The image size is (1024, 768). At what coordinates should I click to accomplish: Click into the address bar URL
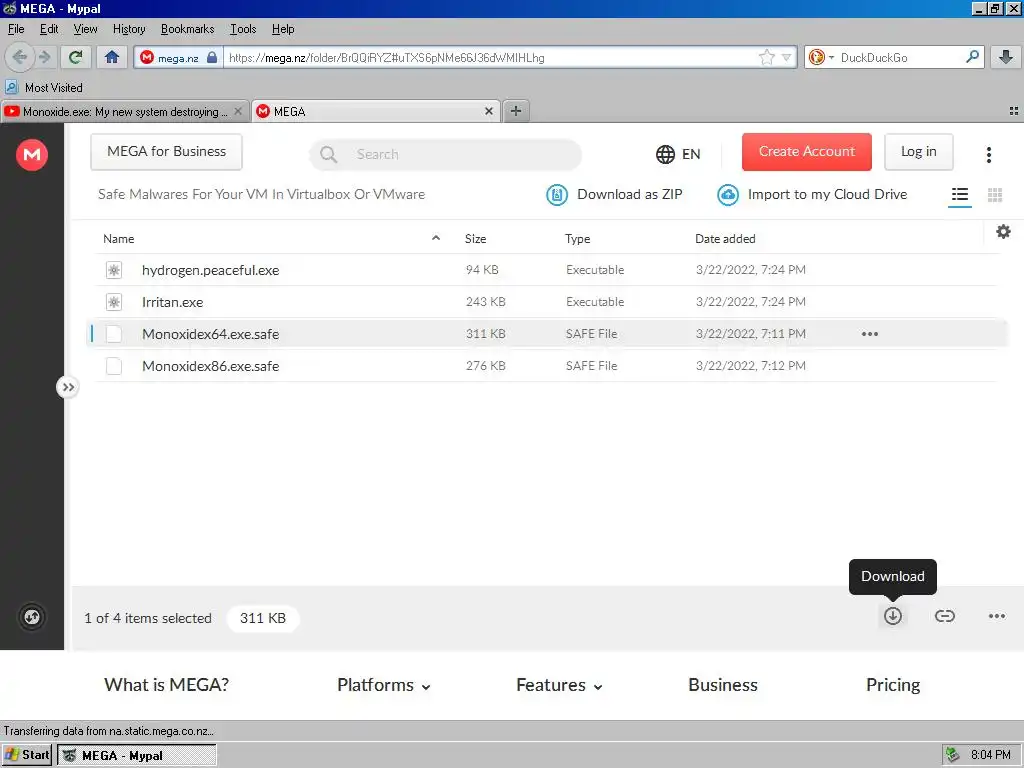(490, 57)
